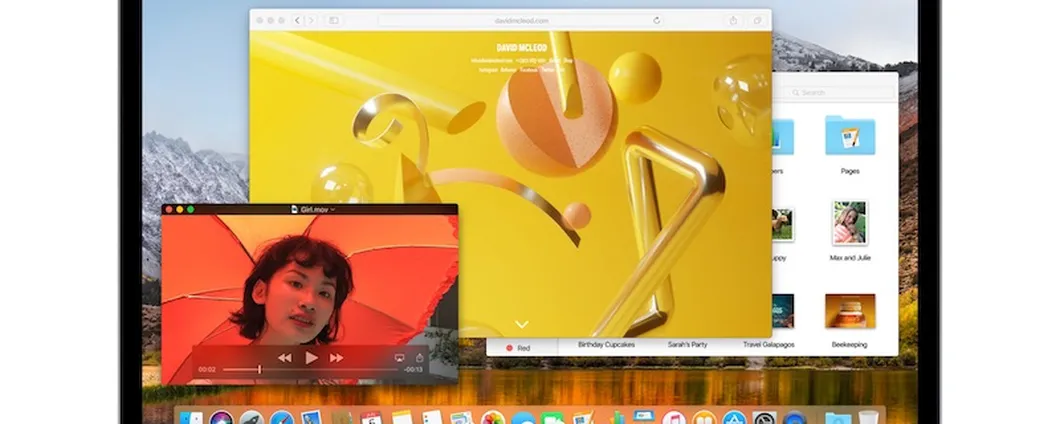Show the Safari sidebar

point(333,20)
